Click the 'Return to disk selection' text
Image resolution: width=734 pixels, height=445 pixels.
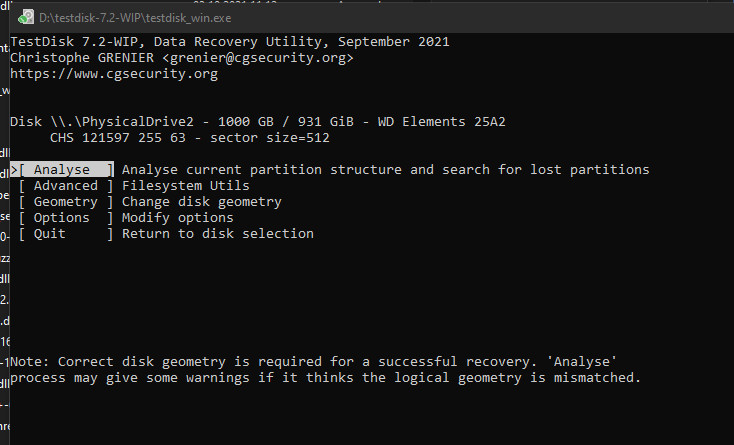point(218,234)
